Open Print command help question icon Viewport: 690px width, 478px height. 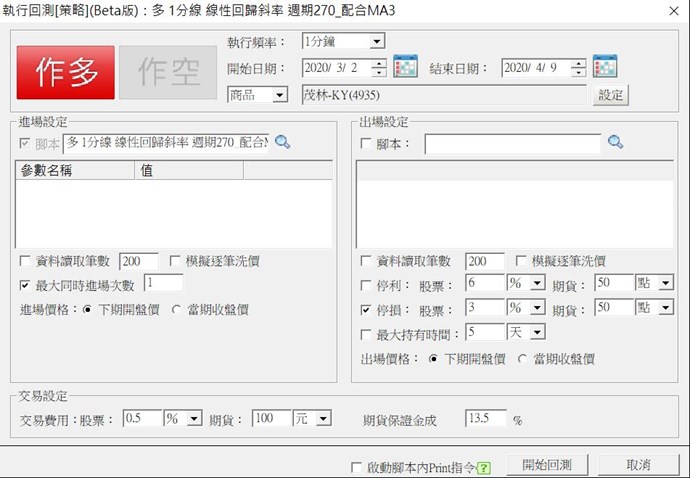click(x=484, y=467)
